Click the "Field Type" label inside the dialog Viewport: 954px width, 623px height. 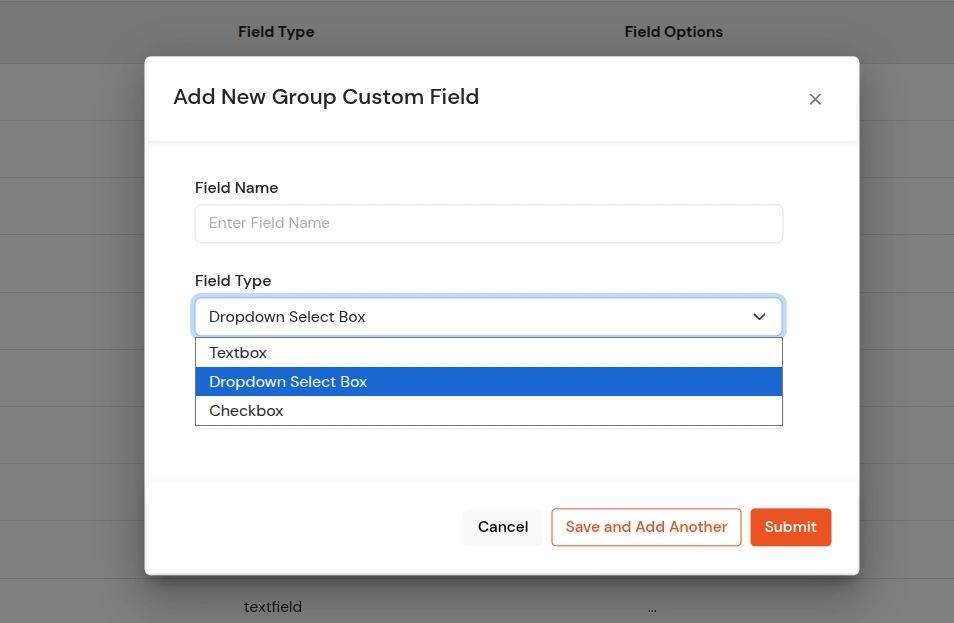tap(233, 281)
